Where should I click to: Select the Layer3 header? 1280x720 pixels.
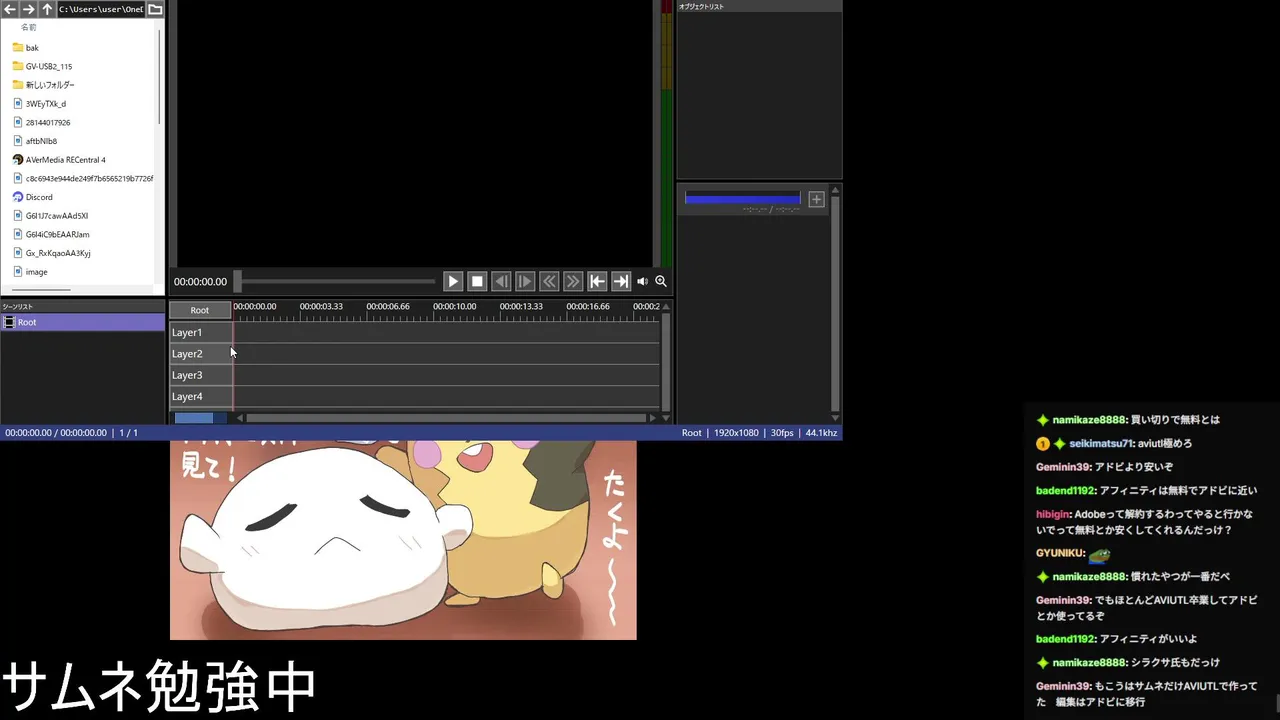pyautogui.click(x=200, y=375)
